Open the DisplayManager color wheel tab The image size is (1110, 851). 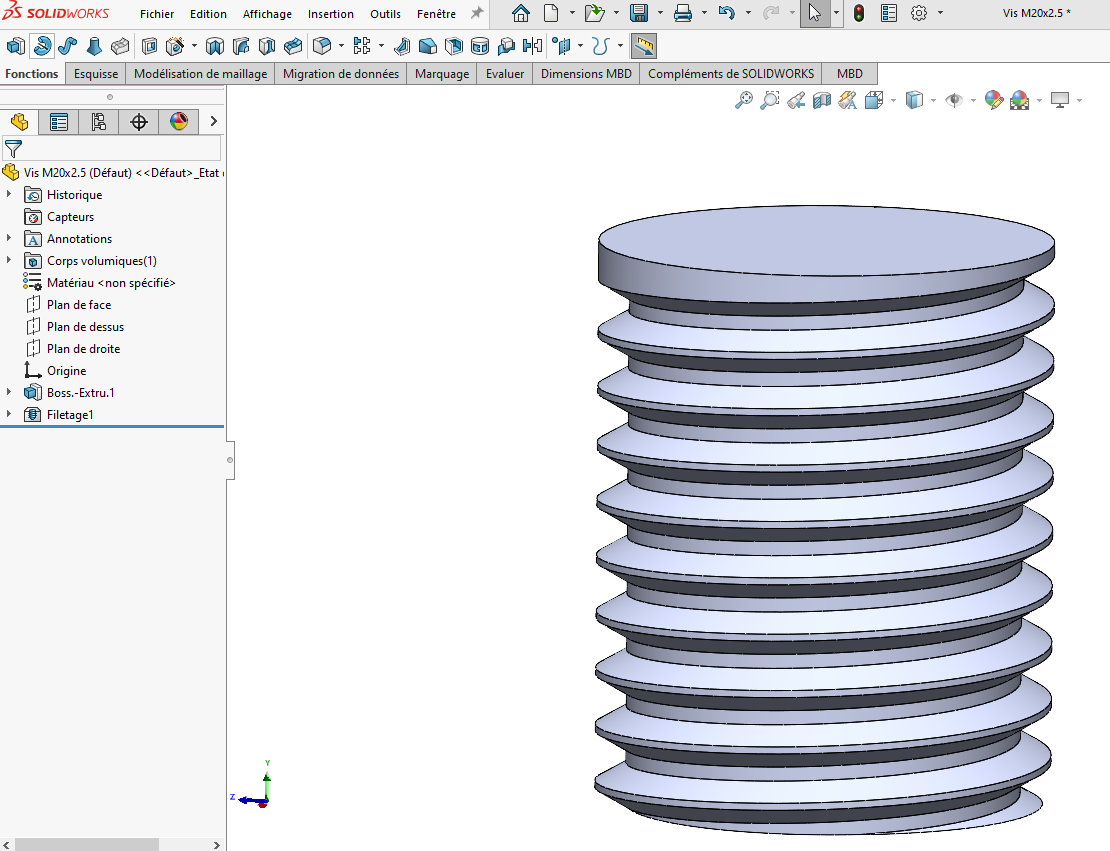179,122
